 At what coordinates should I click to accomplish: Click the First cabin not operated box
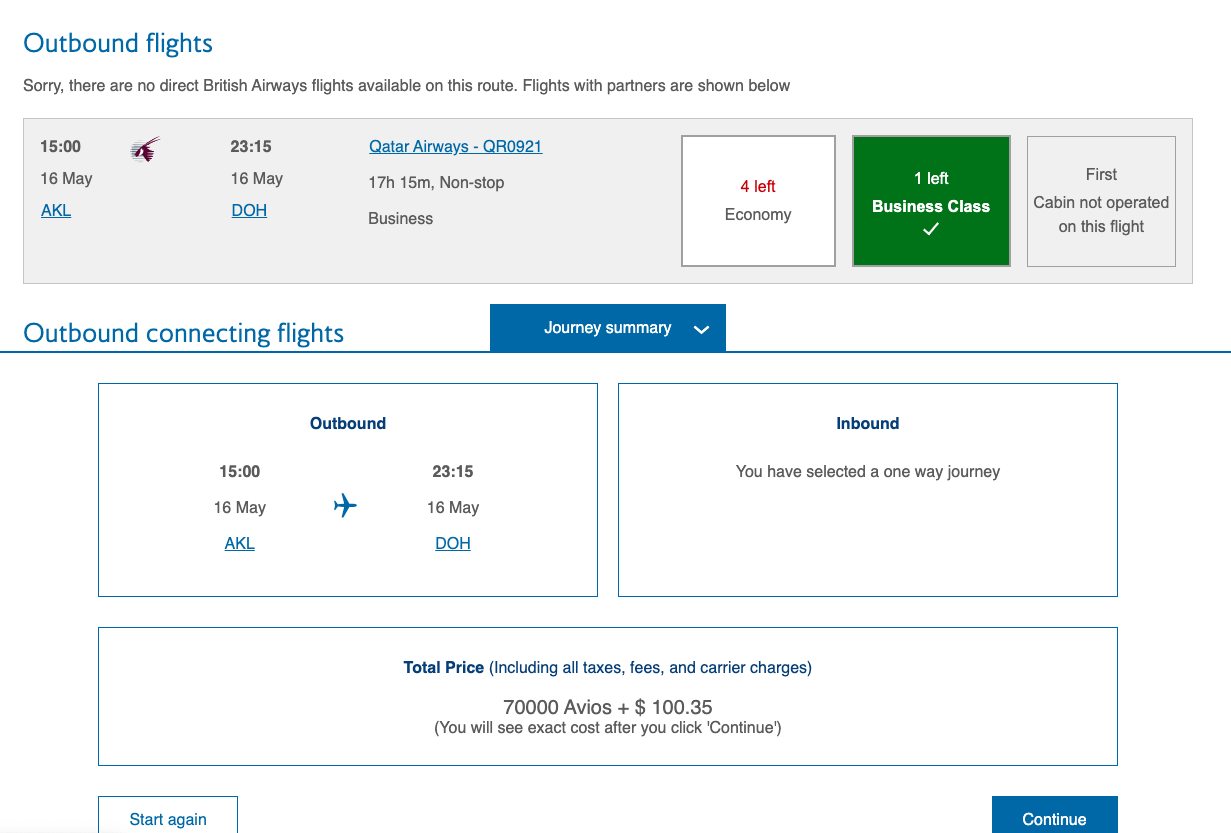1101,201
